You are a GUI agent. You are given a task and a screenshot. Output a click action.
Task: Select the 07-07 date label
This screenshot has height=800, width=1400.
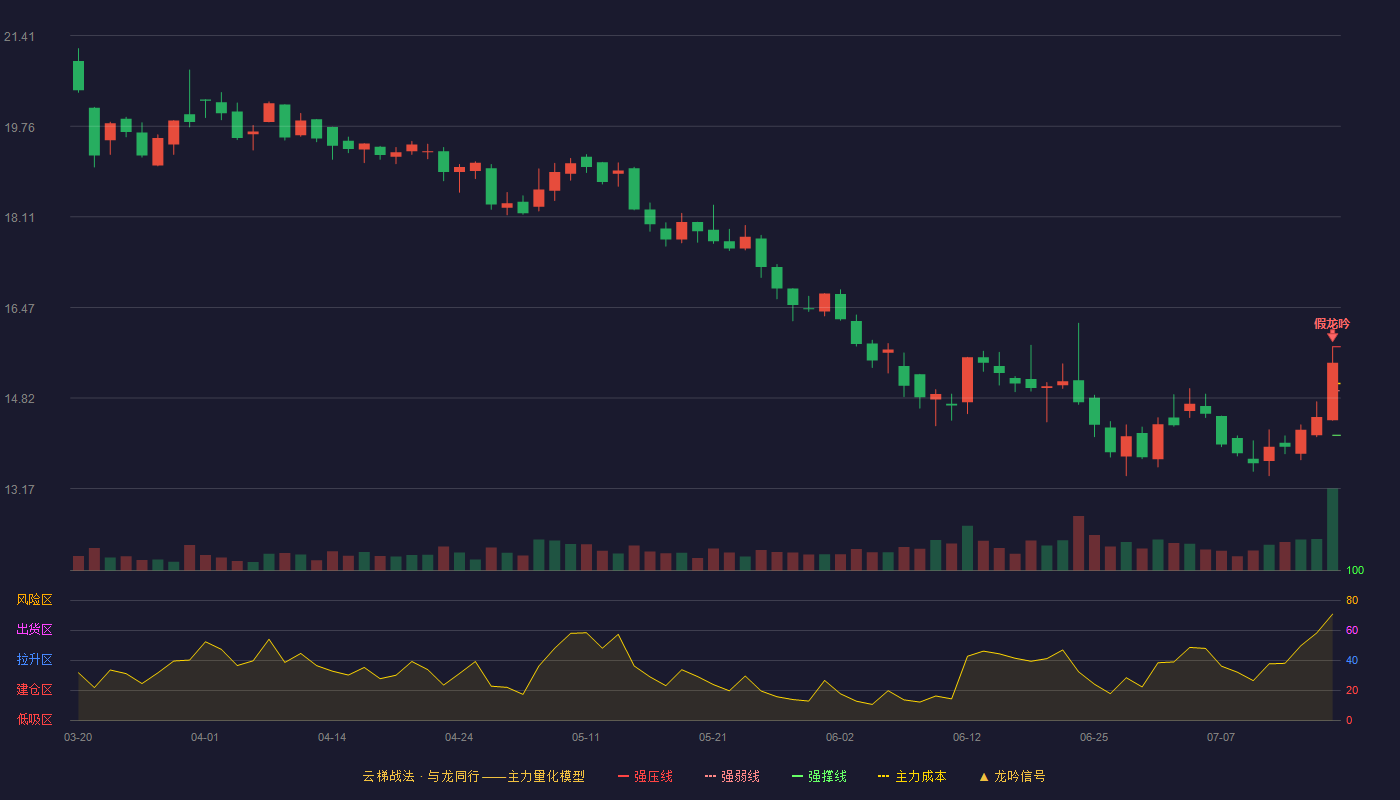point(1221,737)
